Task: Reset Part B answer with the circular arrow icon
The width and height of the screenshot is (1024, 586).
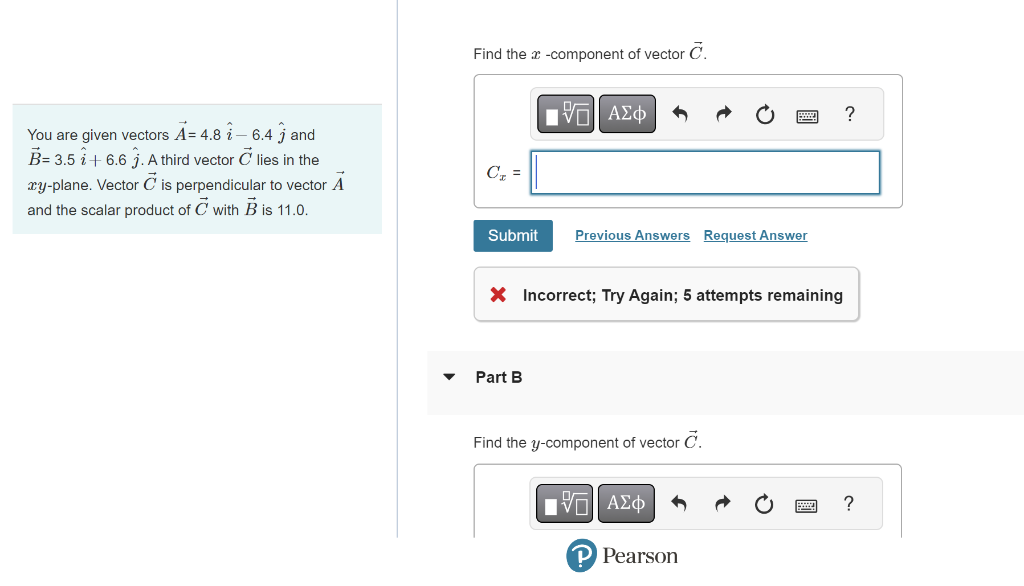Action: point(763,503)
